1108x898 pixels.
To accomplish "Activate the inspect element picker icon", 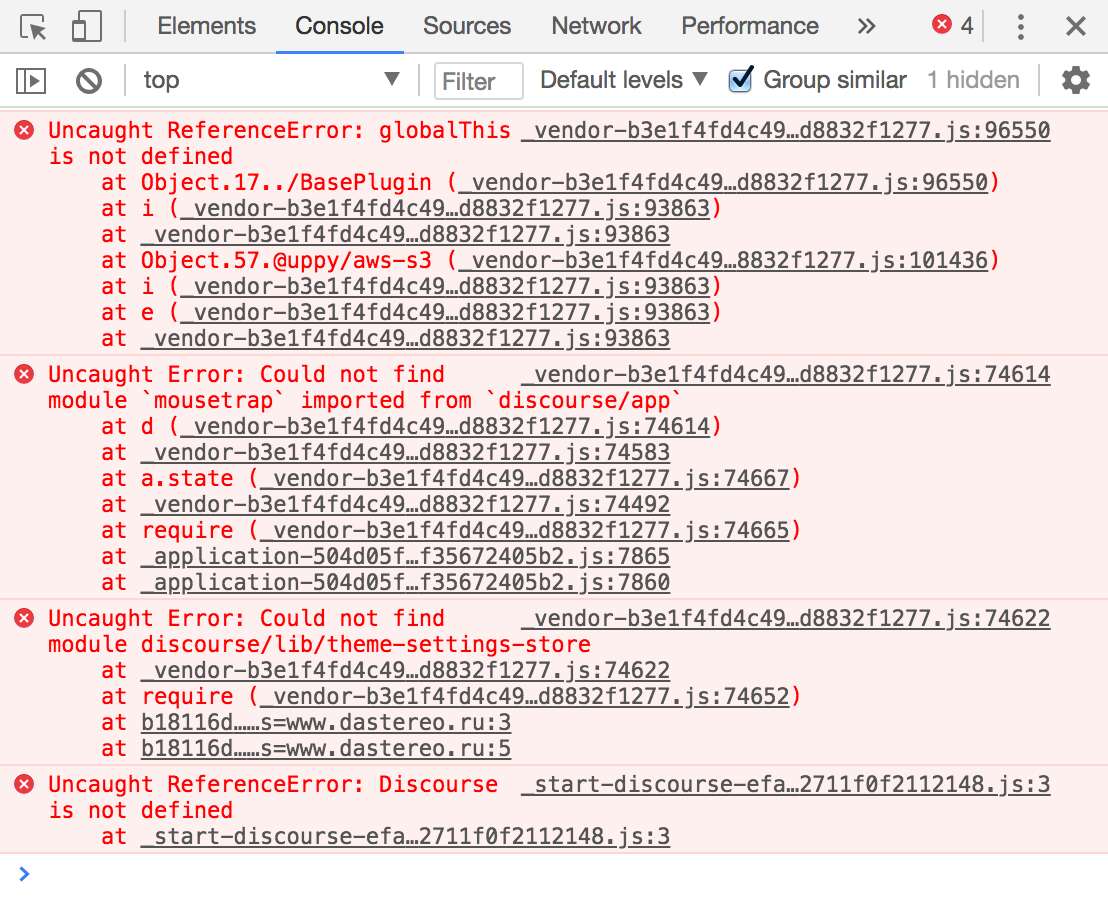I will 34,27.
